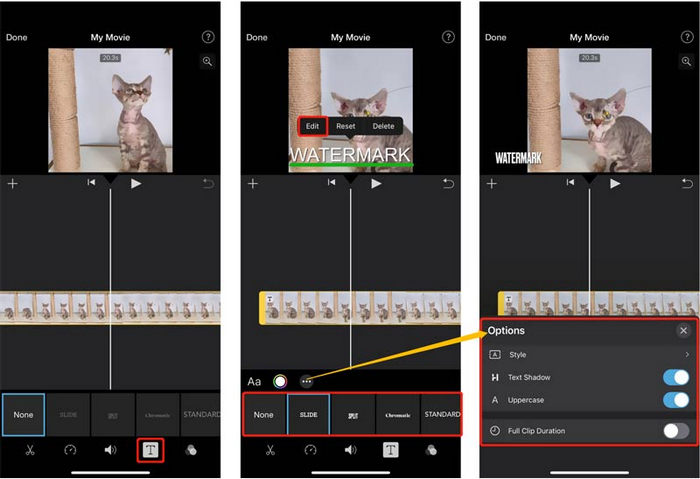700x479 pixels.
Task: Add media with plus in left screen
Action: 12,183
